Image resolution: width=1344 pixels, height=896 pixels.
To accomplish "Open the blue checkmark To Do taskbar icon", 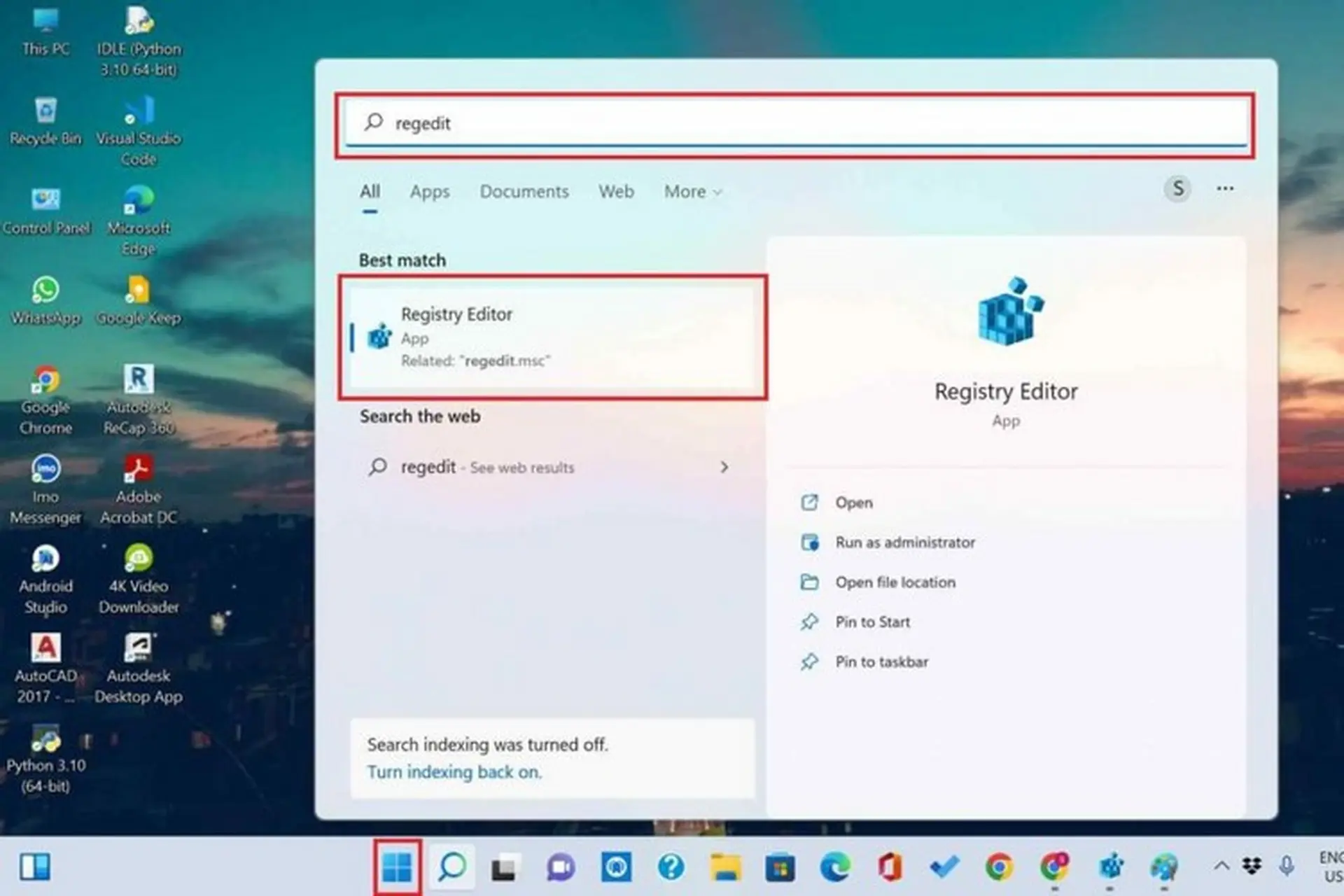I will [944, 868].
